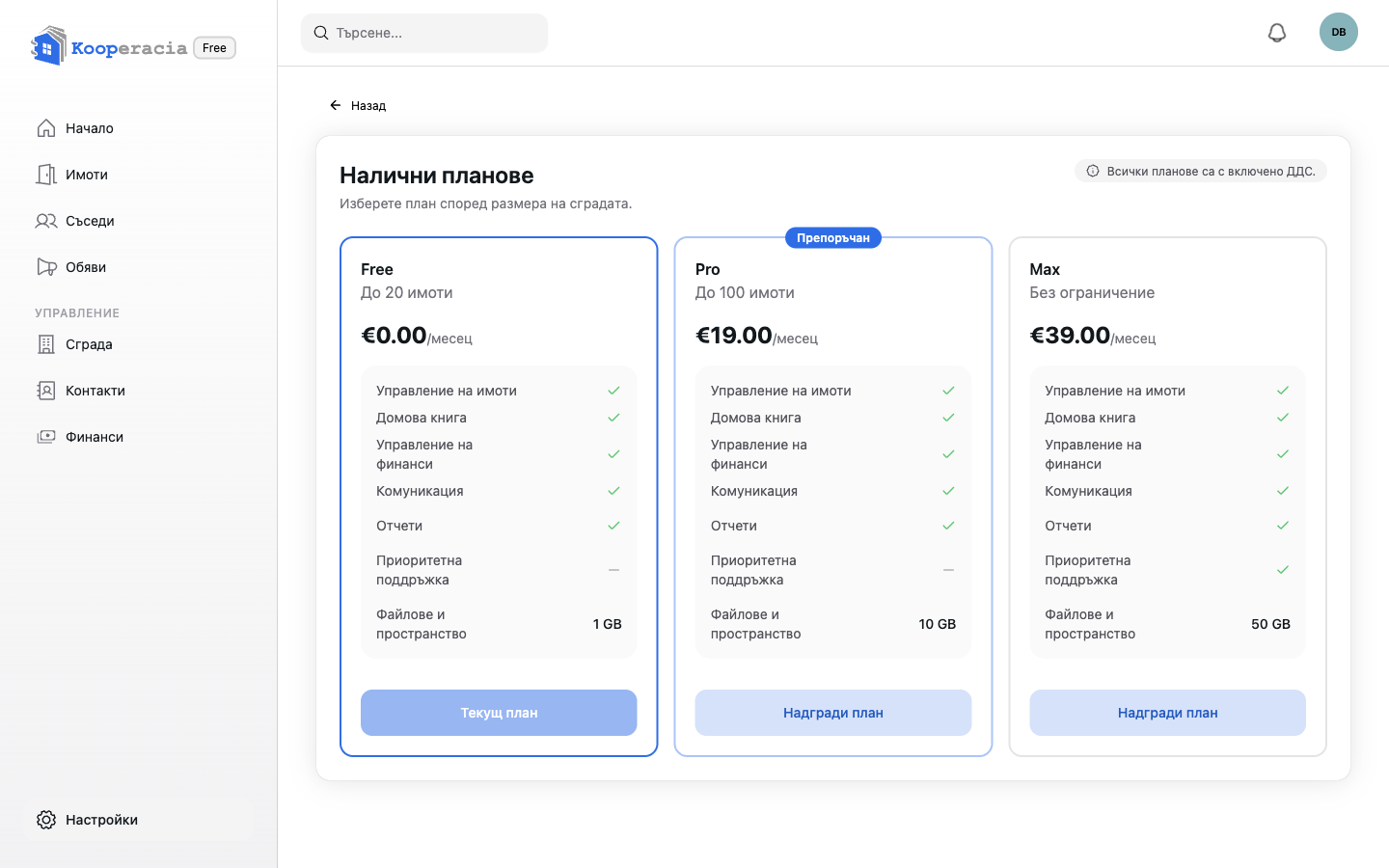The height and width of the screenshot is (868, 1389).
Task: Click the info icon in the ДДС notice
Action: pos(1093,171)
